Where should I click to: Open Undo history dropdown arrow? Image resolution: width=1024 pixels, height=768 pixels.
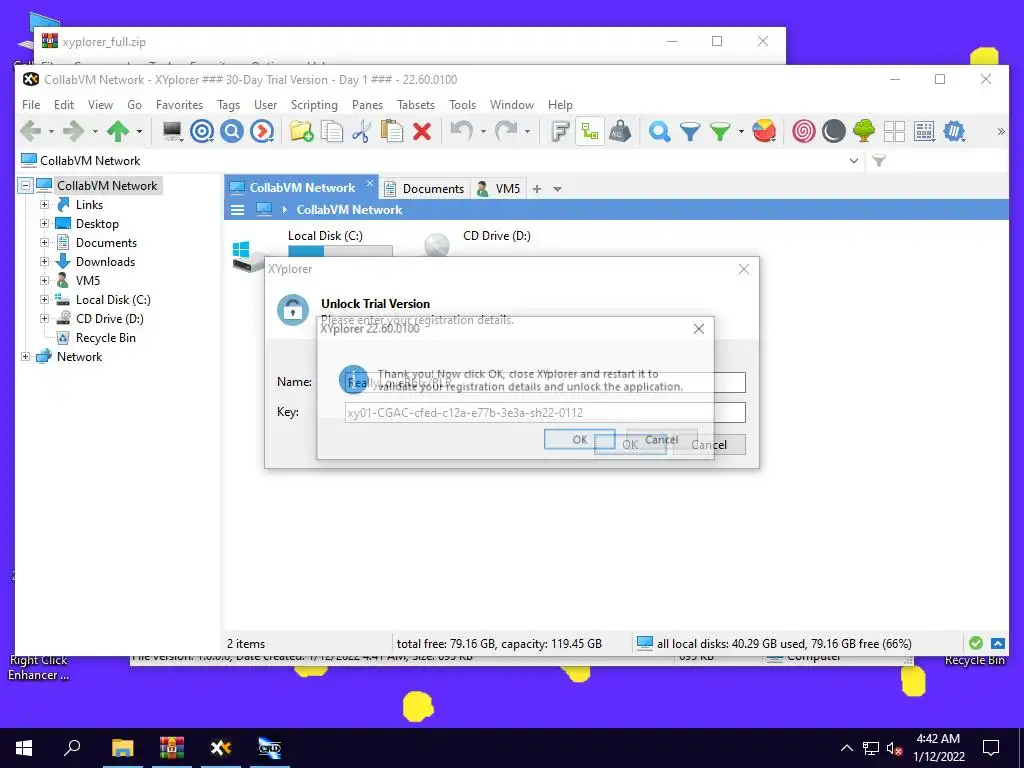[x=483, y=131]
